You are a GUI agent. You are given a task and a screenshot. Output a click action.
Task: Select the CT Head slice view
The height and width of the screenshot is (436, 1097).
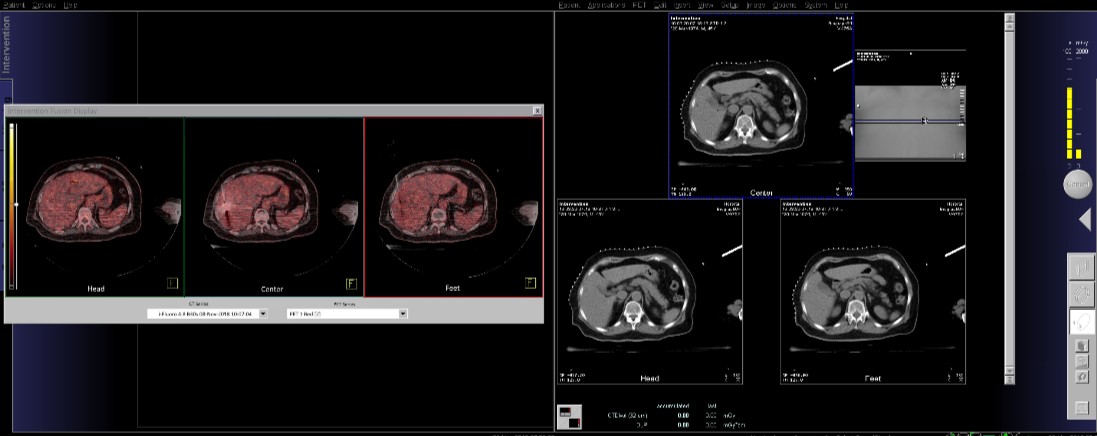pos(650,291)
